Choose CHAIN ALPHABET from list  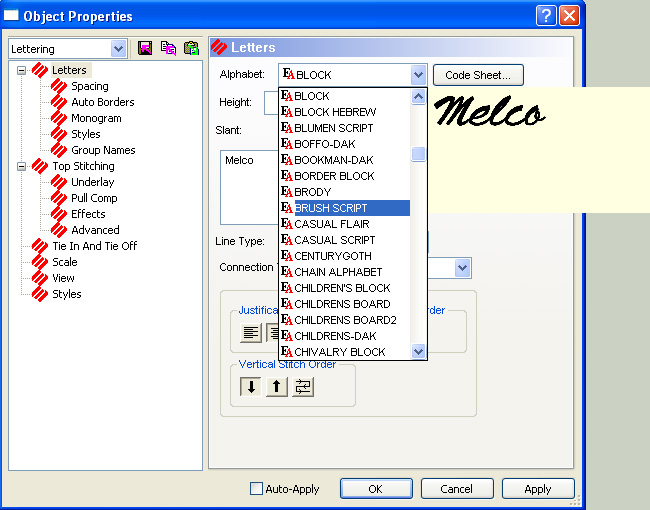[345, 272]
